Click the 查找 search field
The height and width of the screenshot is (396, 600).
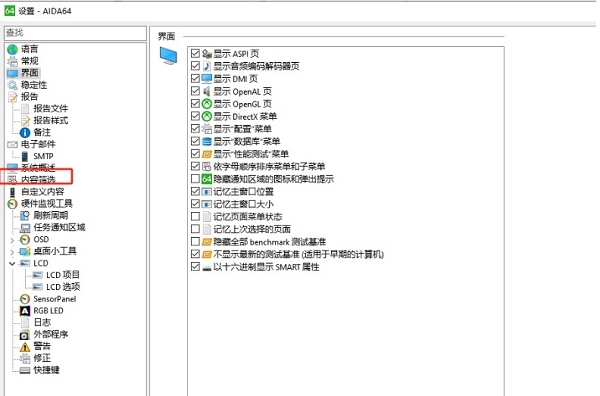75,33
